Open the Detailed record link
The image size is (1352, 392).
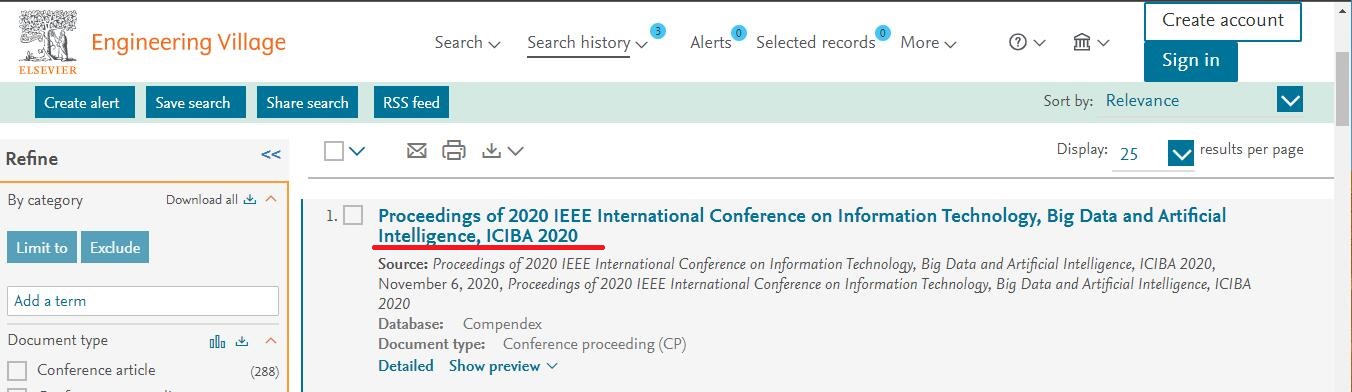(x=406, y=366)
